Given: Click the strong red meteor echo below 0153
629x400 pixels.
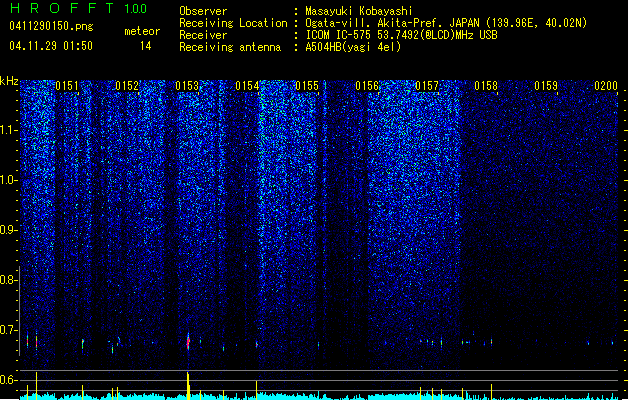Looking at the screenshot, I should pos(188,342).
